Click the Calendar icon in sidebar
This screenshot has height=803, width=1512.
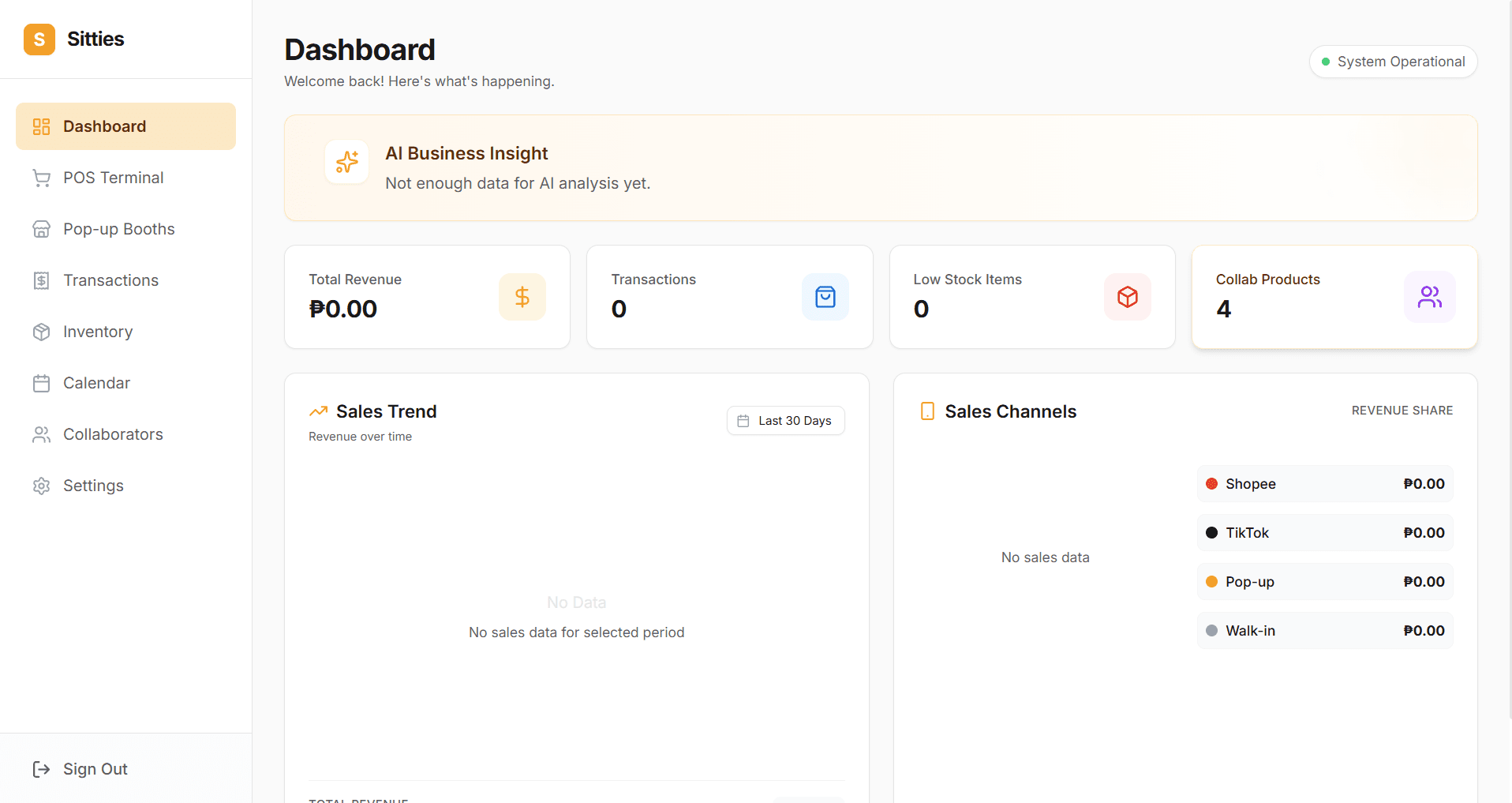41,383
